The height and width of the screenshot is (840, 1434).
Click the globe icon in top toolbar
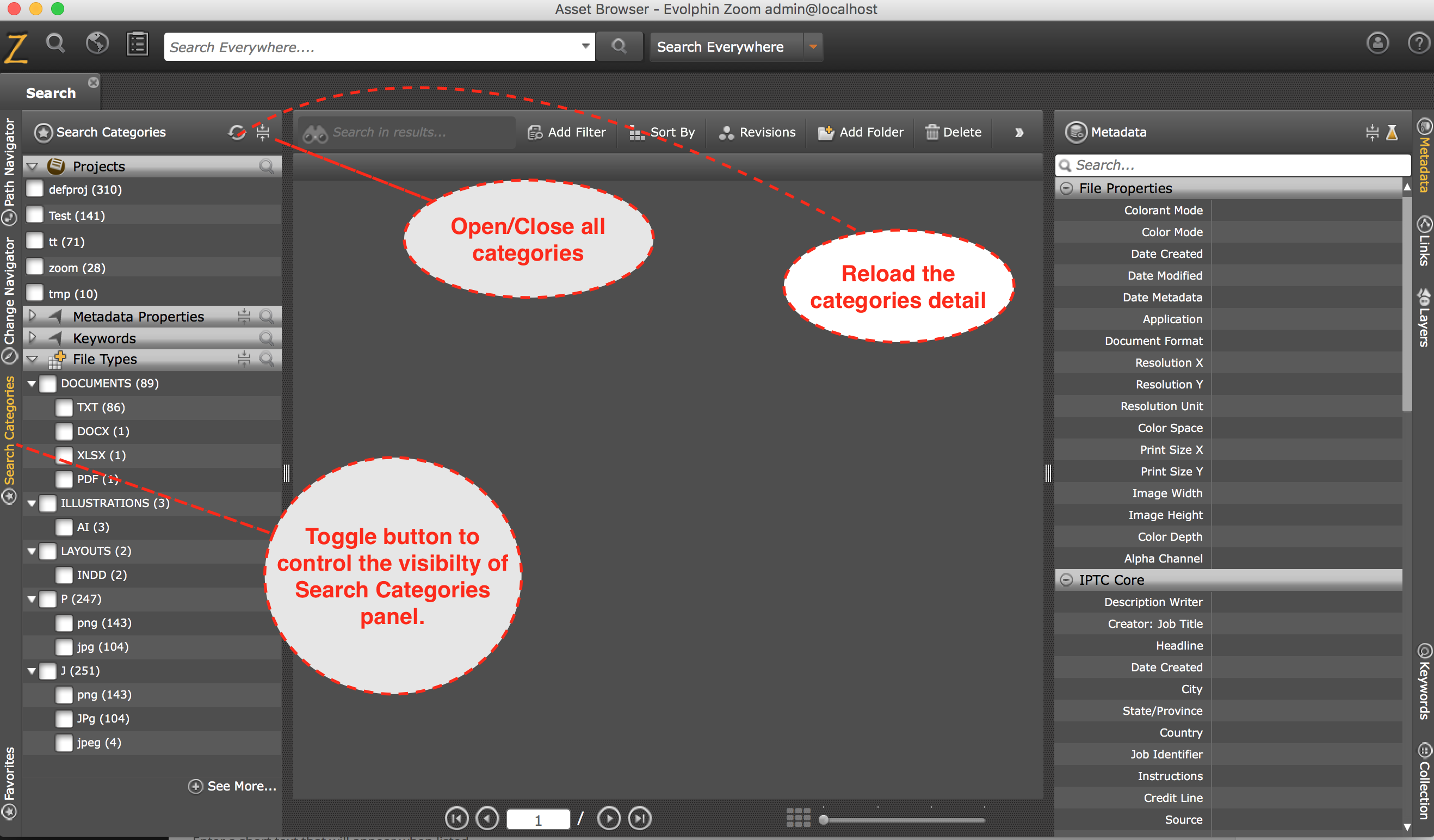97,44
